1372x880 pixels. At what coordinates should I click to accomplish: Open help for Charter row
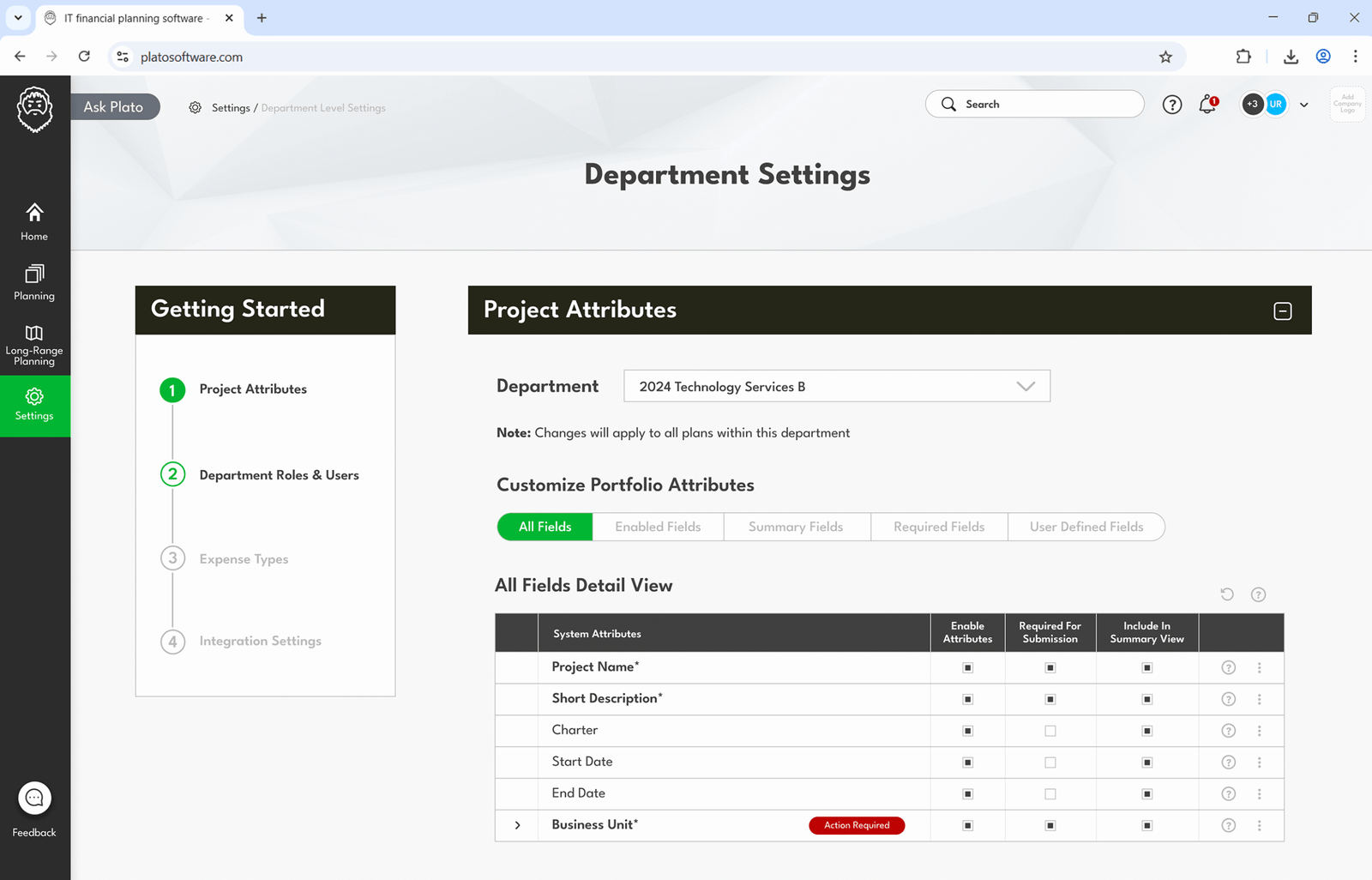point(1228,731)
